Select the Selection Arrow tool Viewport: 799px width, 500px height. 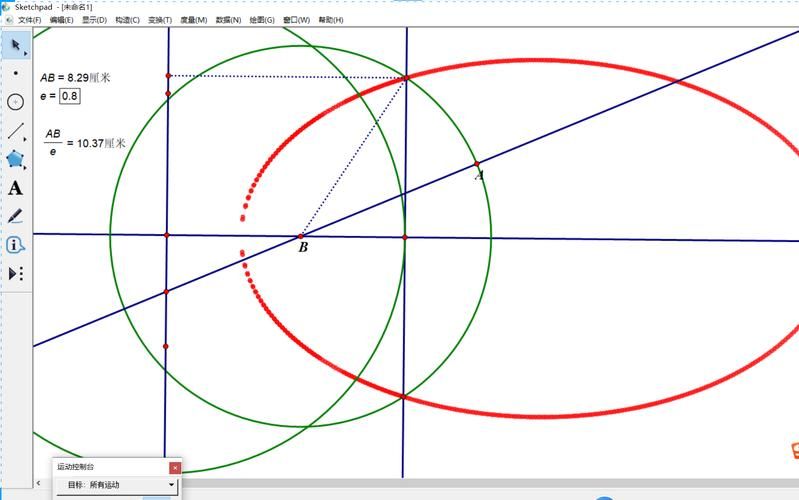pos(16,45)
